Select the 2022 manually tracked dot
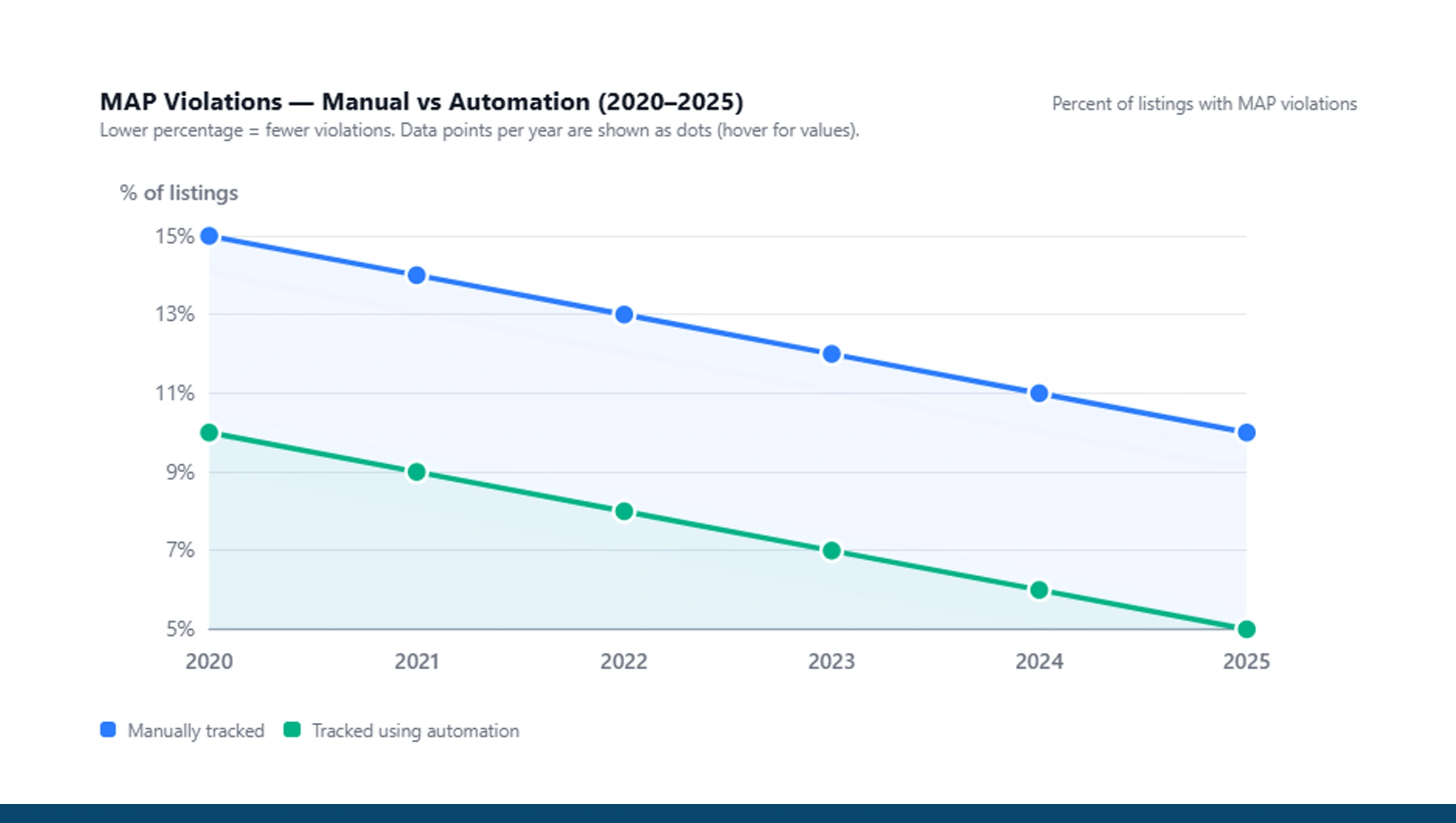The height and width of the screenshot is (823, 1456). click(x=624, y=315)
